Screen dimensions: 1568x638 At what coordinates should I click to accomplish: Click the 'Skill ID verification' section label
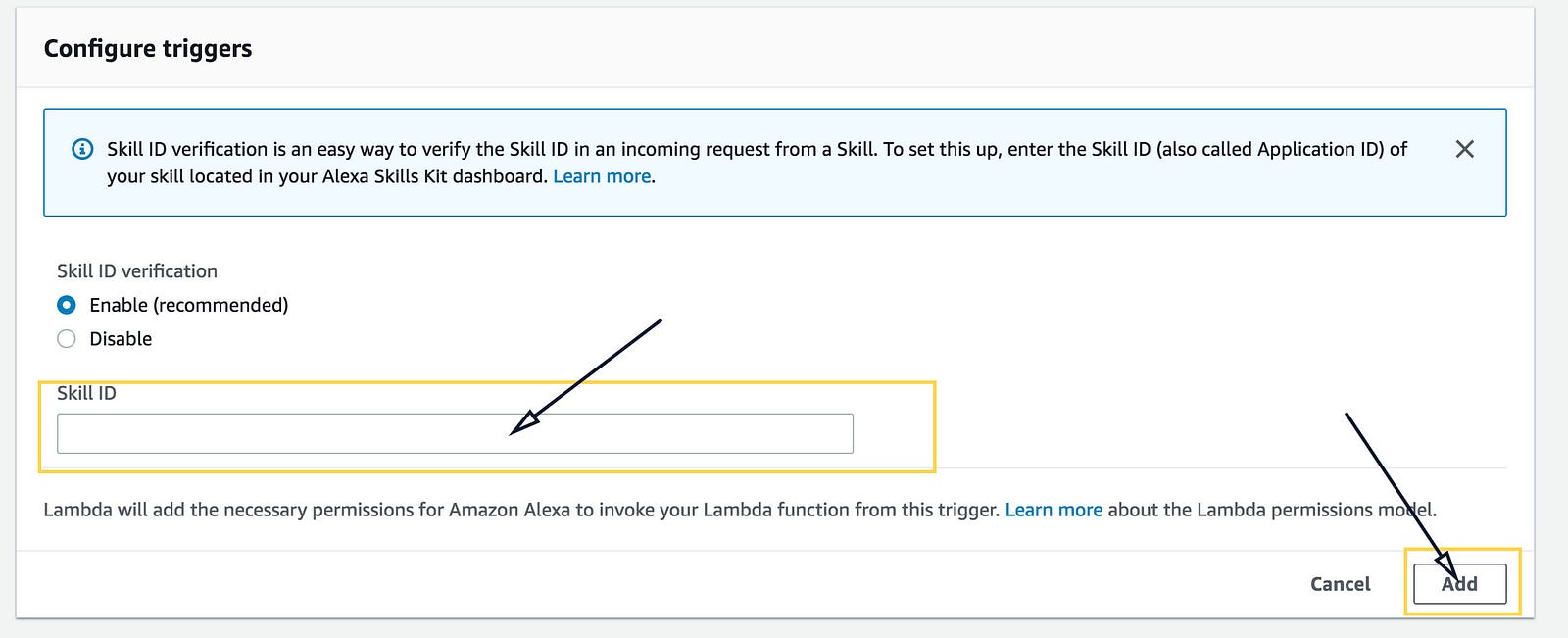click(137, 270)
